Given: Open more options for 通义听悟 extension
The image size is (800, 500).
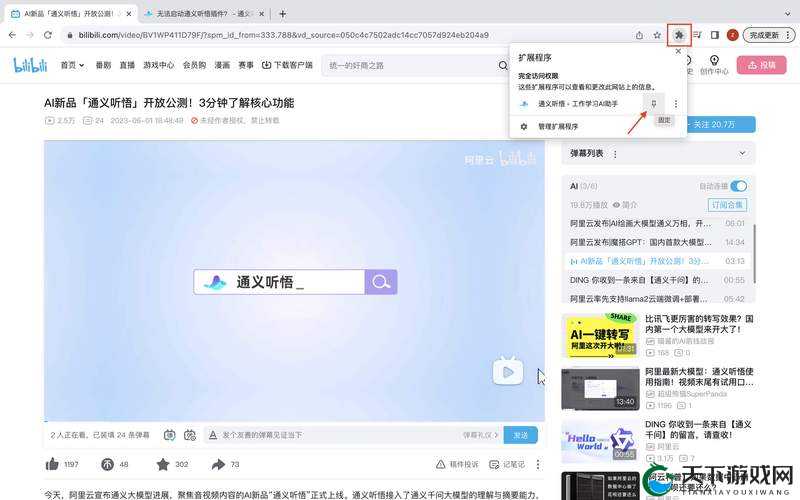Looking at the screenshot, I should click(x=676, y=104).
